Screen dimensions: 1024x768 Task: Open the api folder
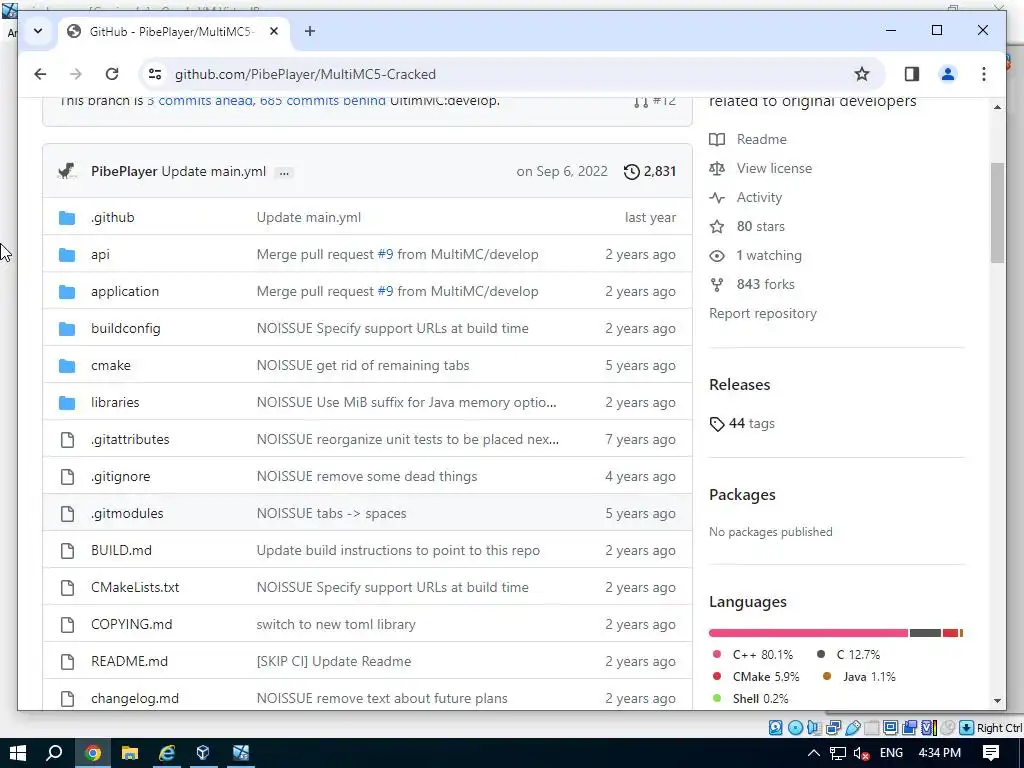(x=100, y=255)
